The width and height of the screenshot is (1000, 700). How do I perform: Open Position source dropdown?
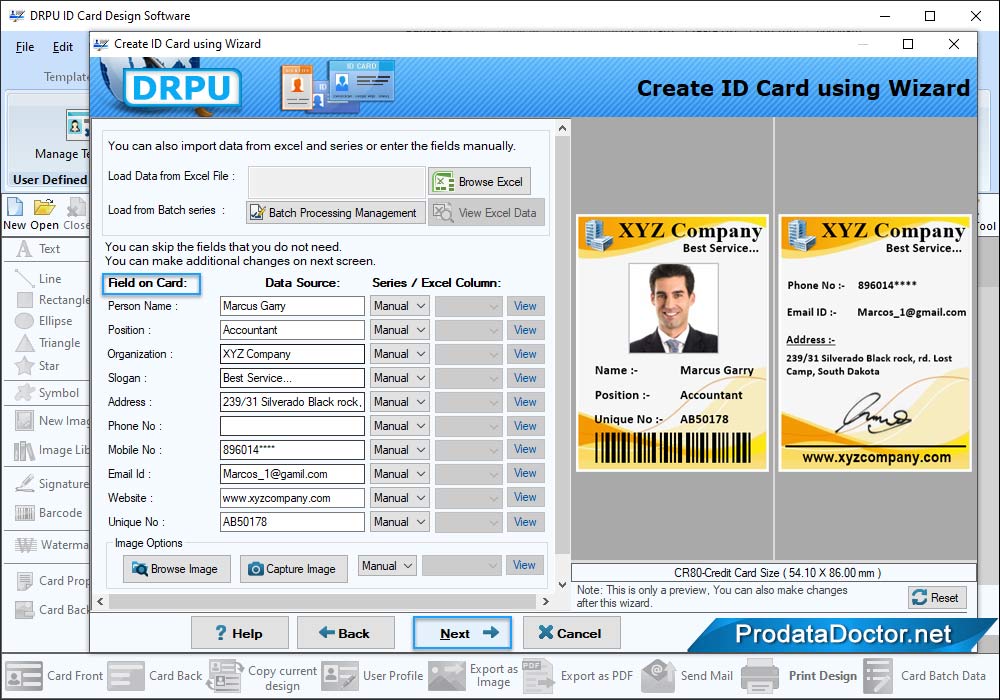pos(400,330)
